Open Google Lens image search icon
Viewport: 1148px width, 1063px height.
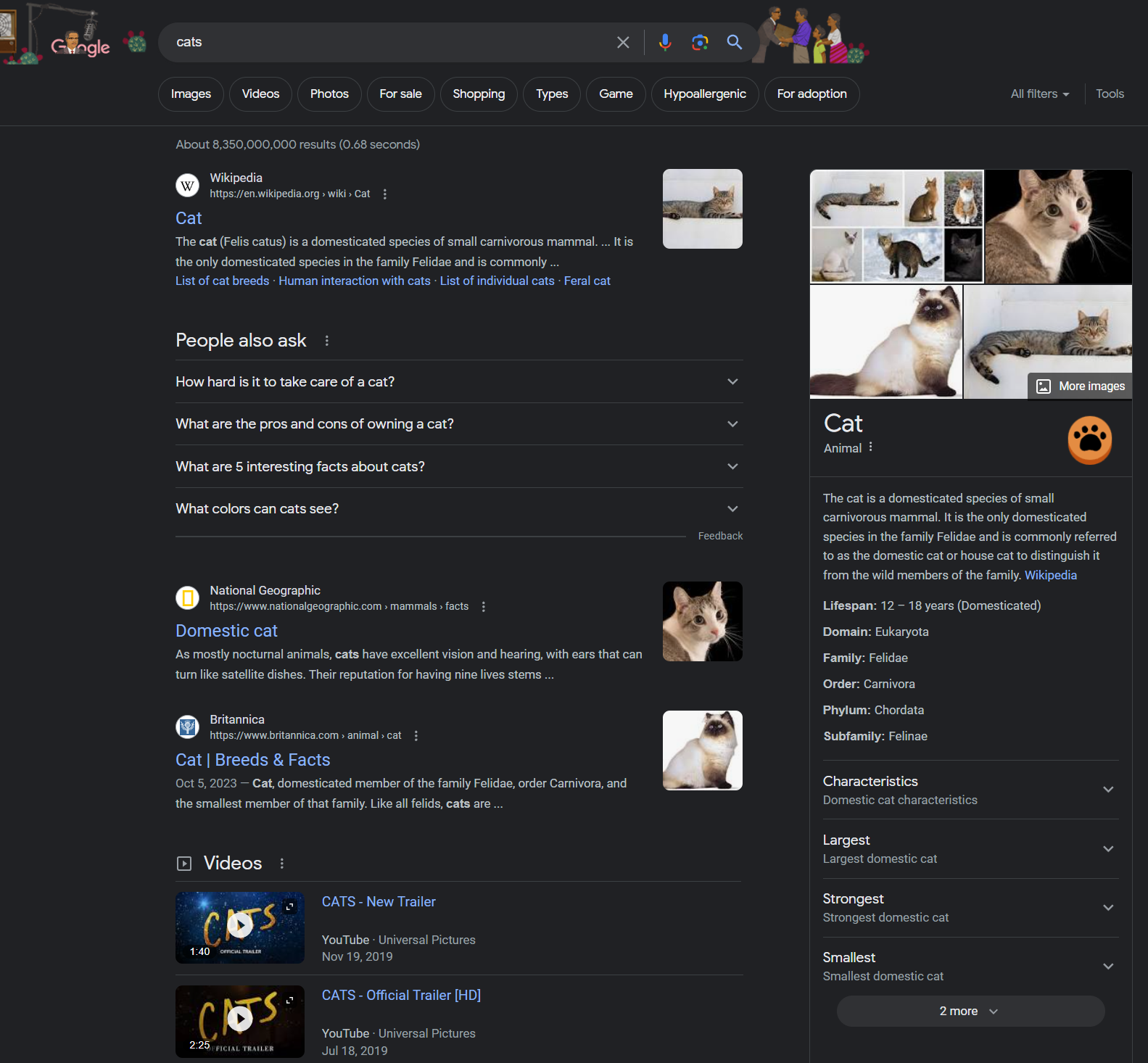(700, 42)
